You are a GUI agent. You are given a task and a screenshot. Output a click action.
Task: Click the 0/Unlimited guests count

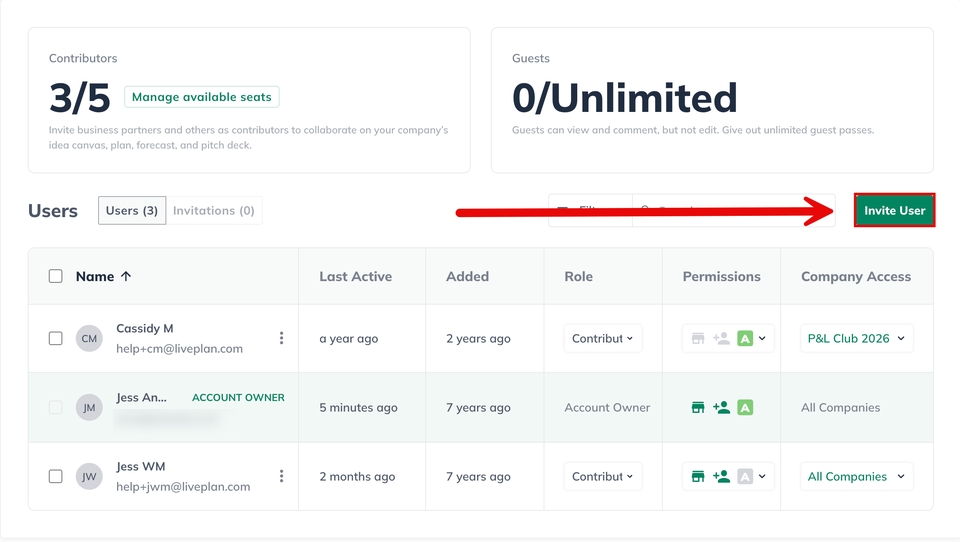tap(624, 98)
